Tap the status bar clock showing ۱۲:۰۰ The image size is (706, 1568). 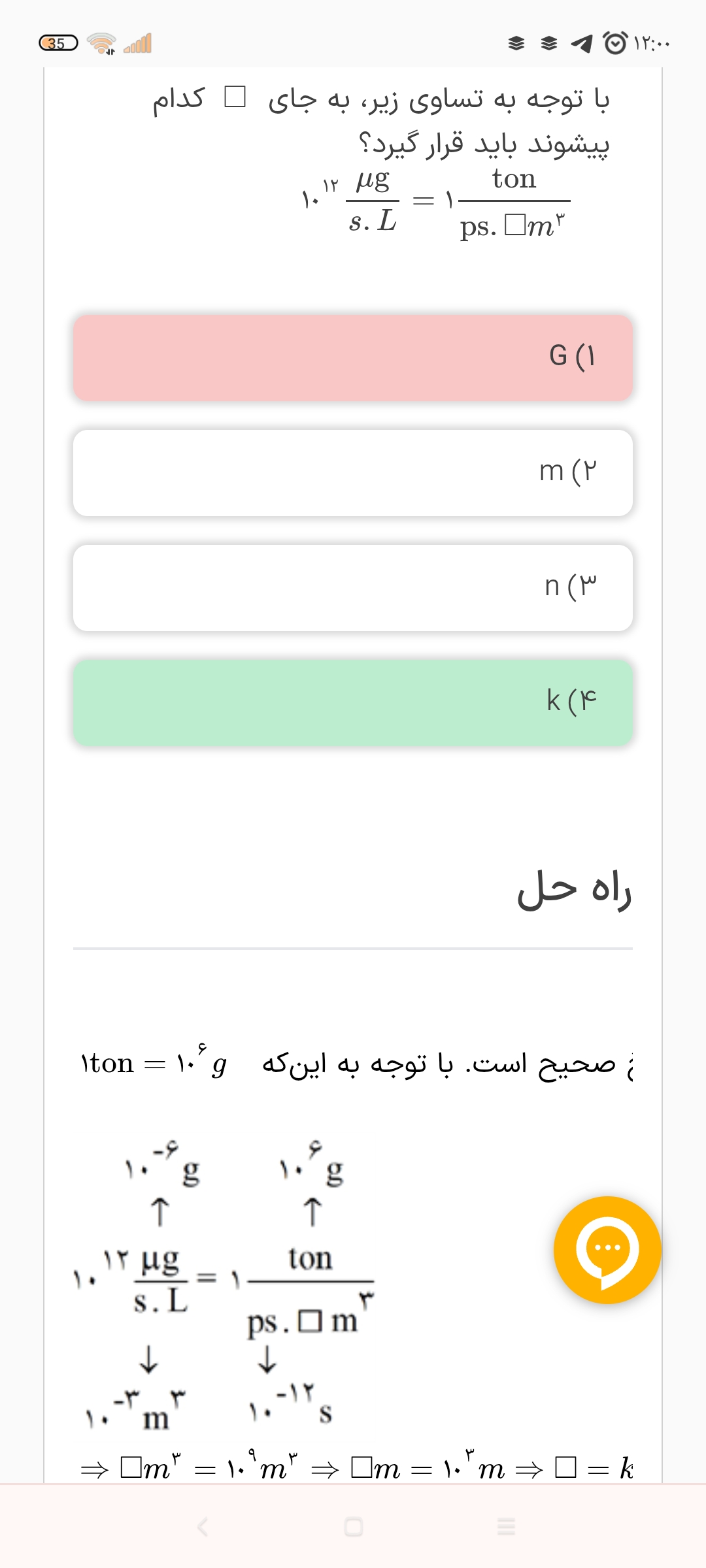652,44
